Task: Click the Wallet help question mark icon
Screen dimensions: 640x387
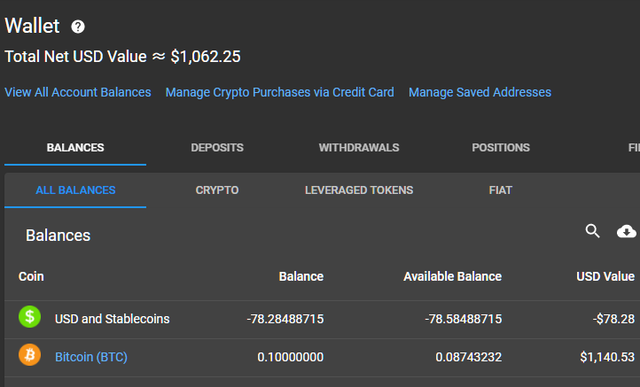Action: tap(78, 27)
